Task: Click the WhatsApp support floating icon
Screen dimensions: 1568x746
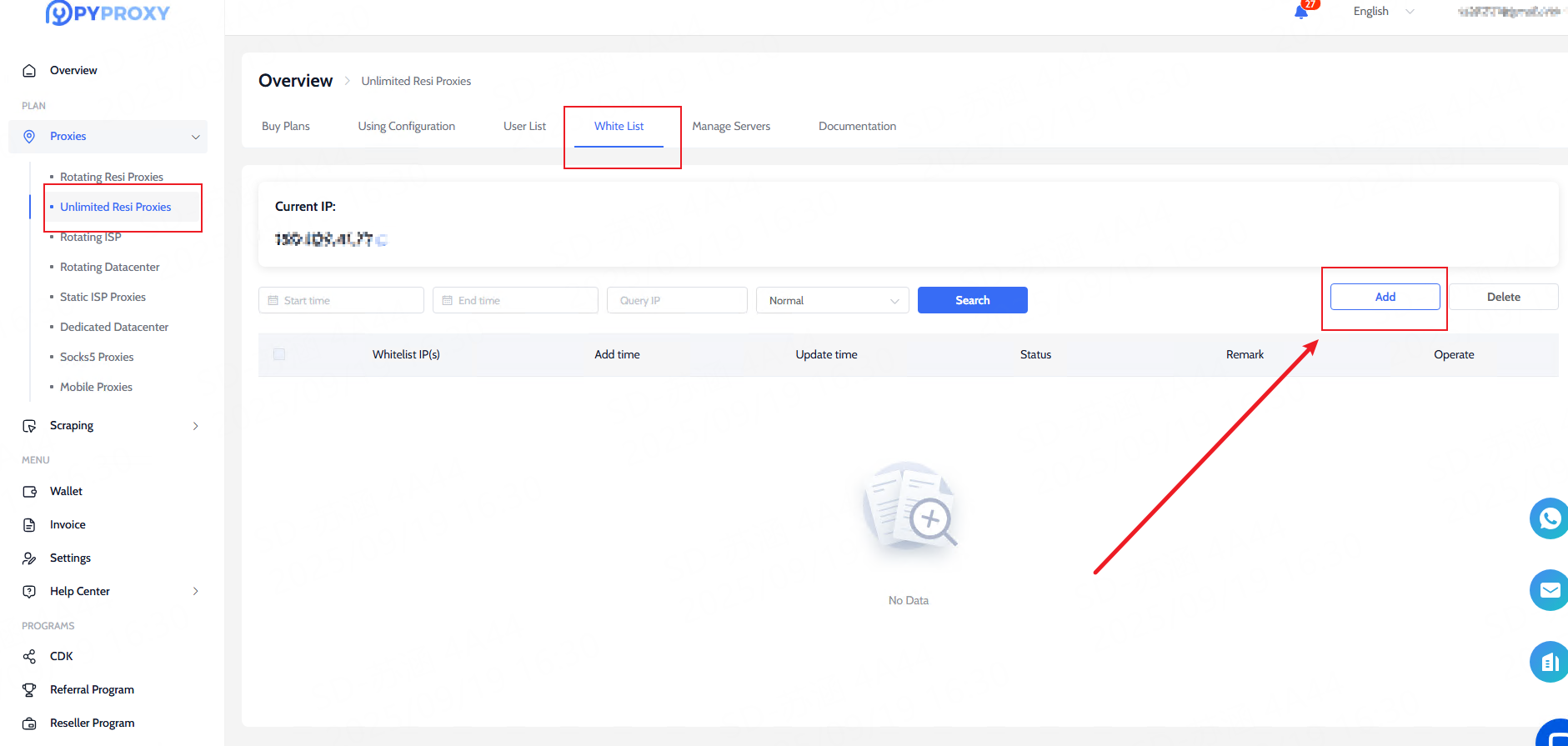Action: pos(1549,518)
